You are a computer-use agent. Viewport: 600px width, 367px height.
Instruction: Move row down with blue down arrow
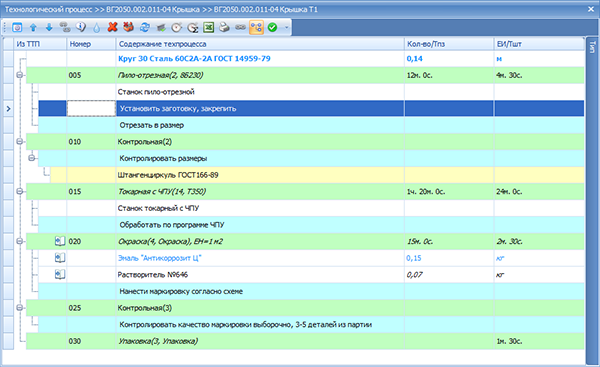point(49,27)
